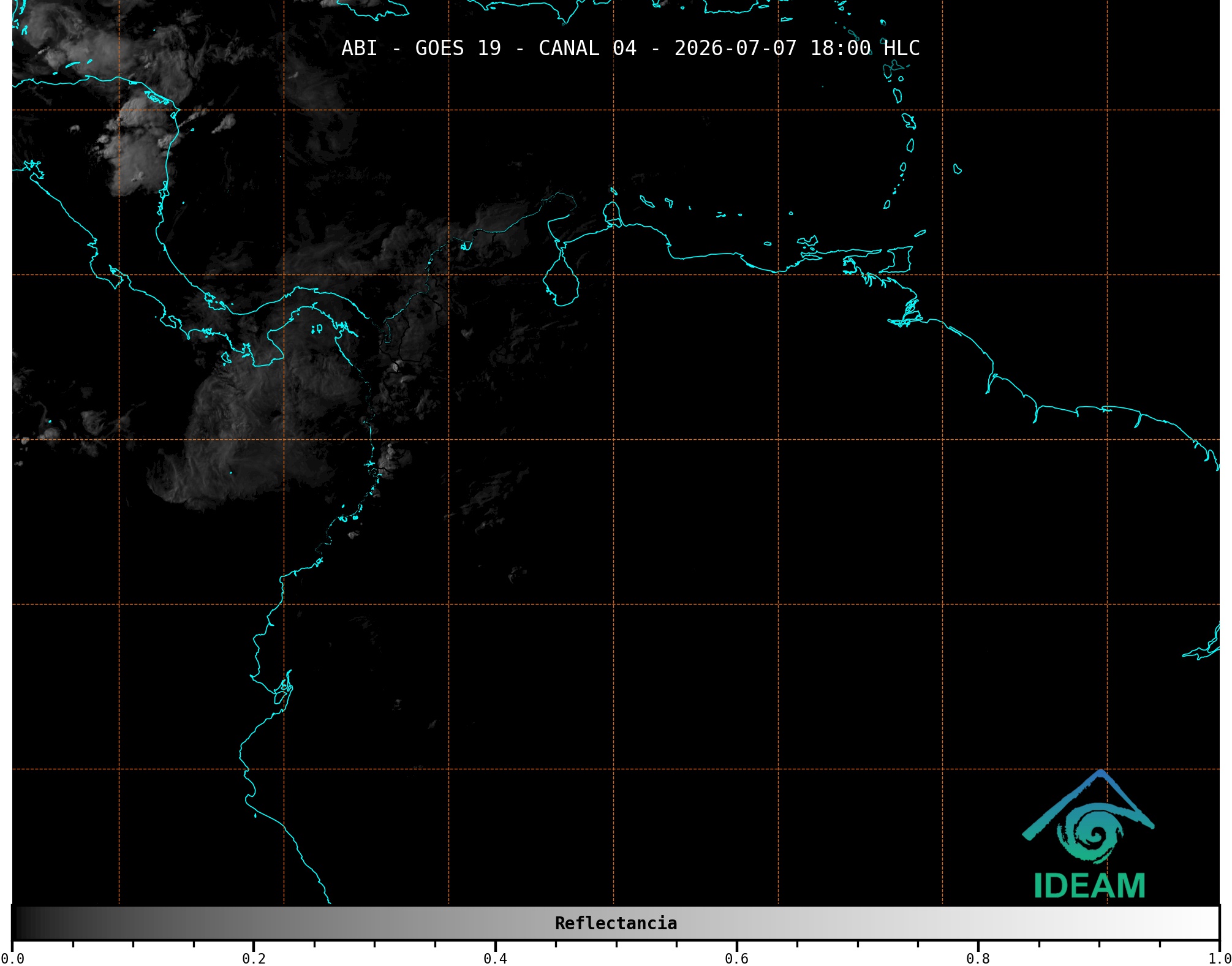
Task: Click the colorbar tick label '0.6'
Action: pyautogui.click(x=736, y=958)
